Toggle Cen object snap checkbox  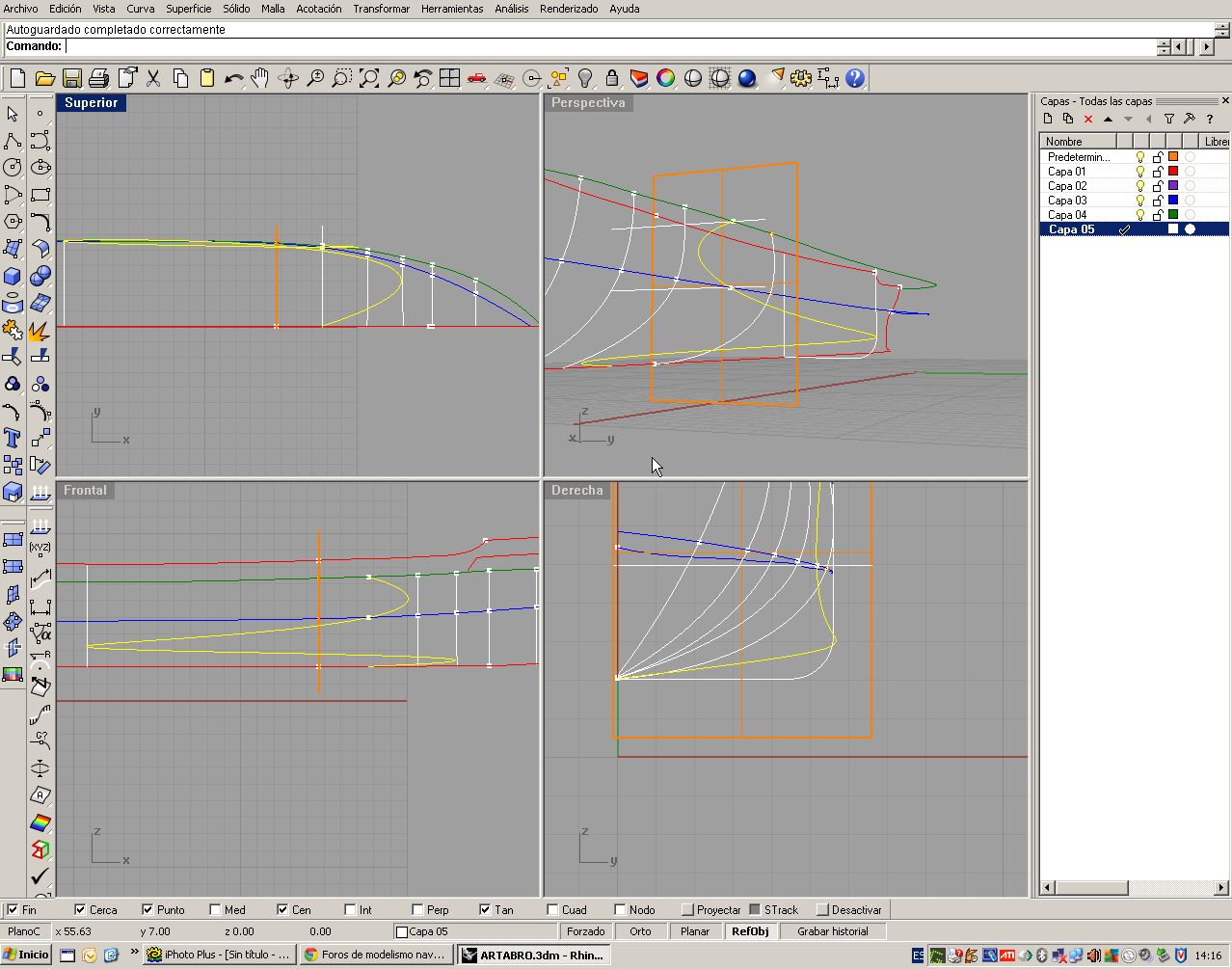click(282, 909)
